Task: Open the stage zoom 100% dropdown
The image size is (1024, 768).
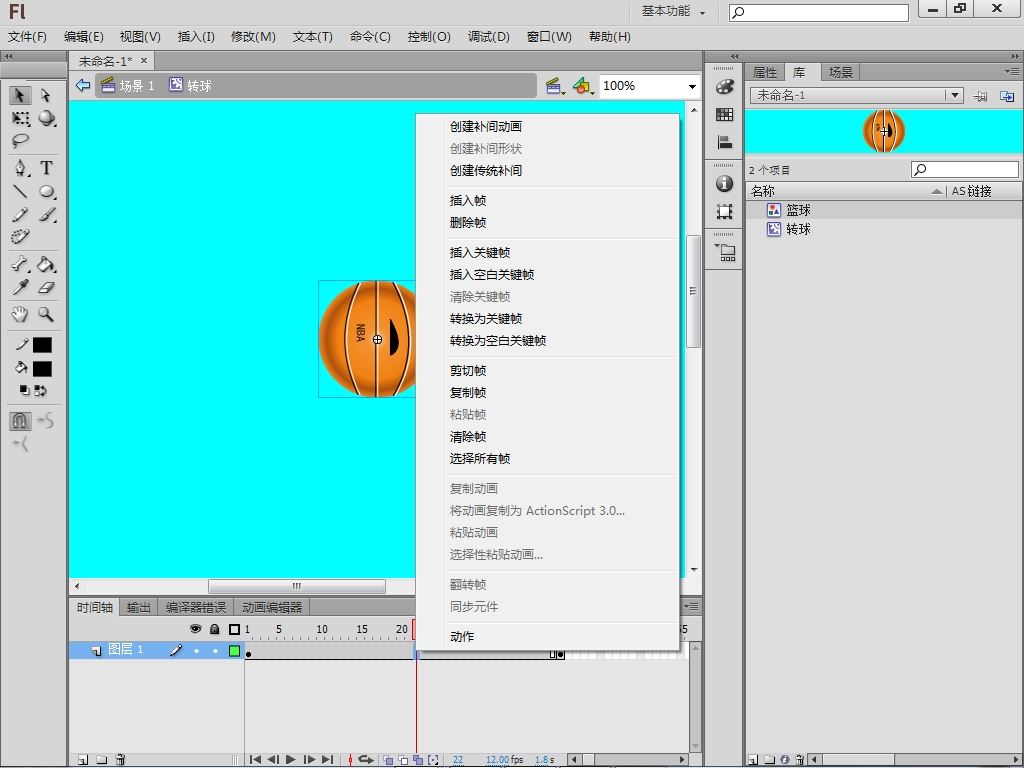Action: point(691,86)
